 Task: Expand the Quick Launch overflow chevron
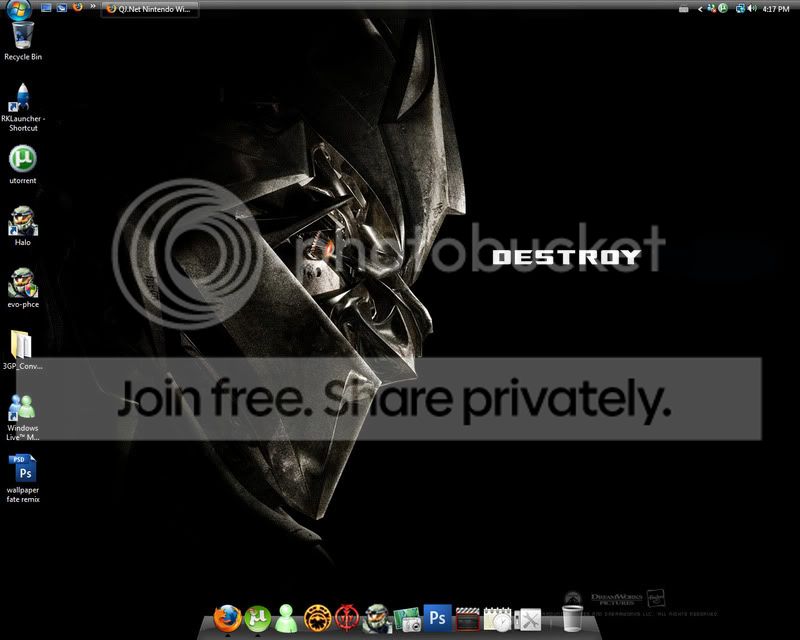93,7
